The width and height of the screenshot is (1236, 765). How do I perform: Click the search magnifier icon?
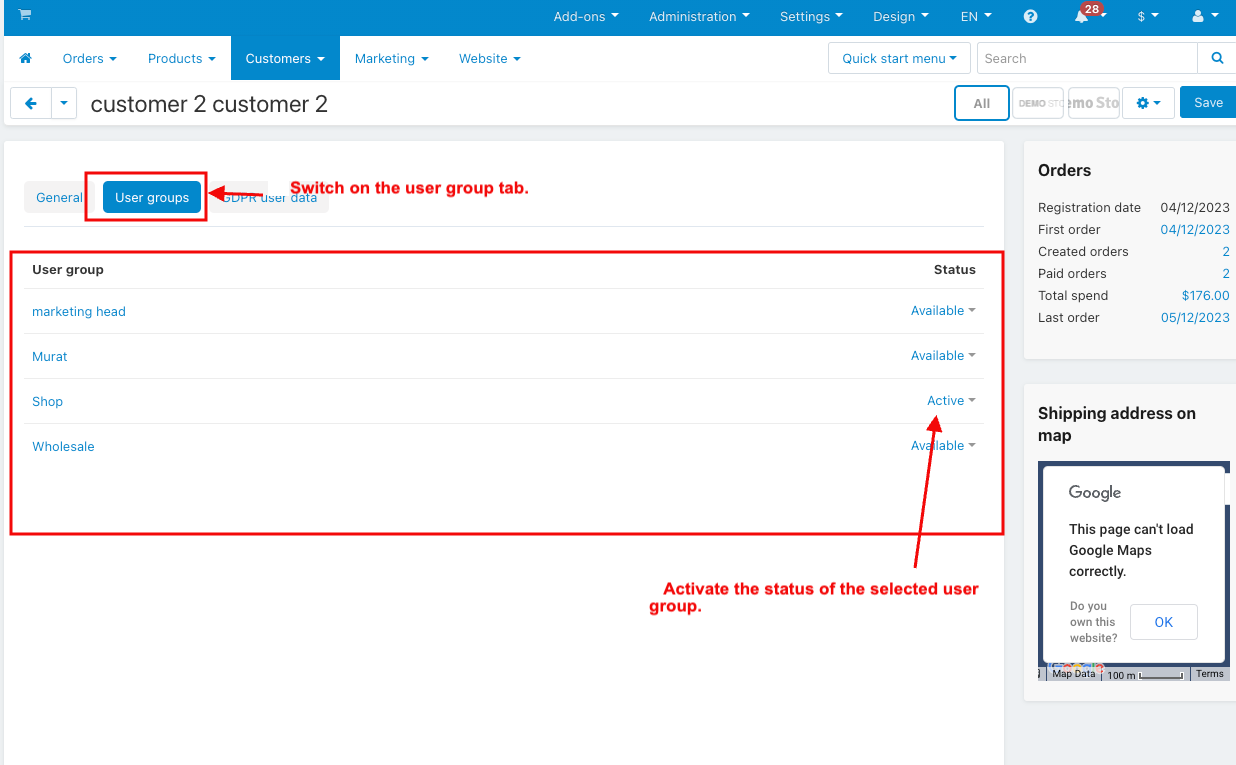coord(1217,59)
